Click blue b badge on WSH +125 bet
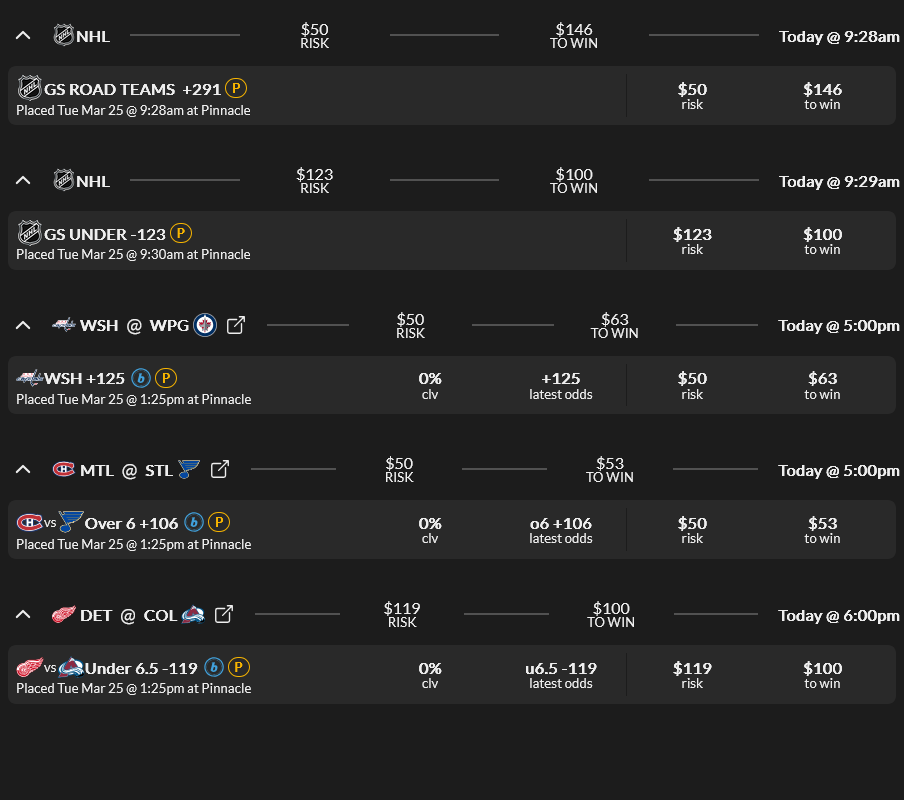The height and width of the screenshot is (800, 904). (141, 378)
